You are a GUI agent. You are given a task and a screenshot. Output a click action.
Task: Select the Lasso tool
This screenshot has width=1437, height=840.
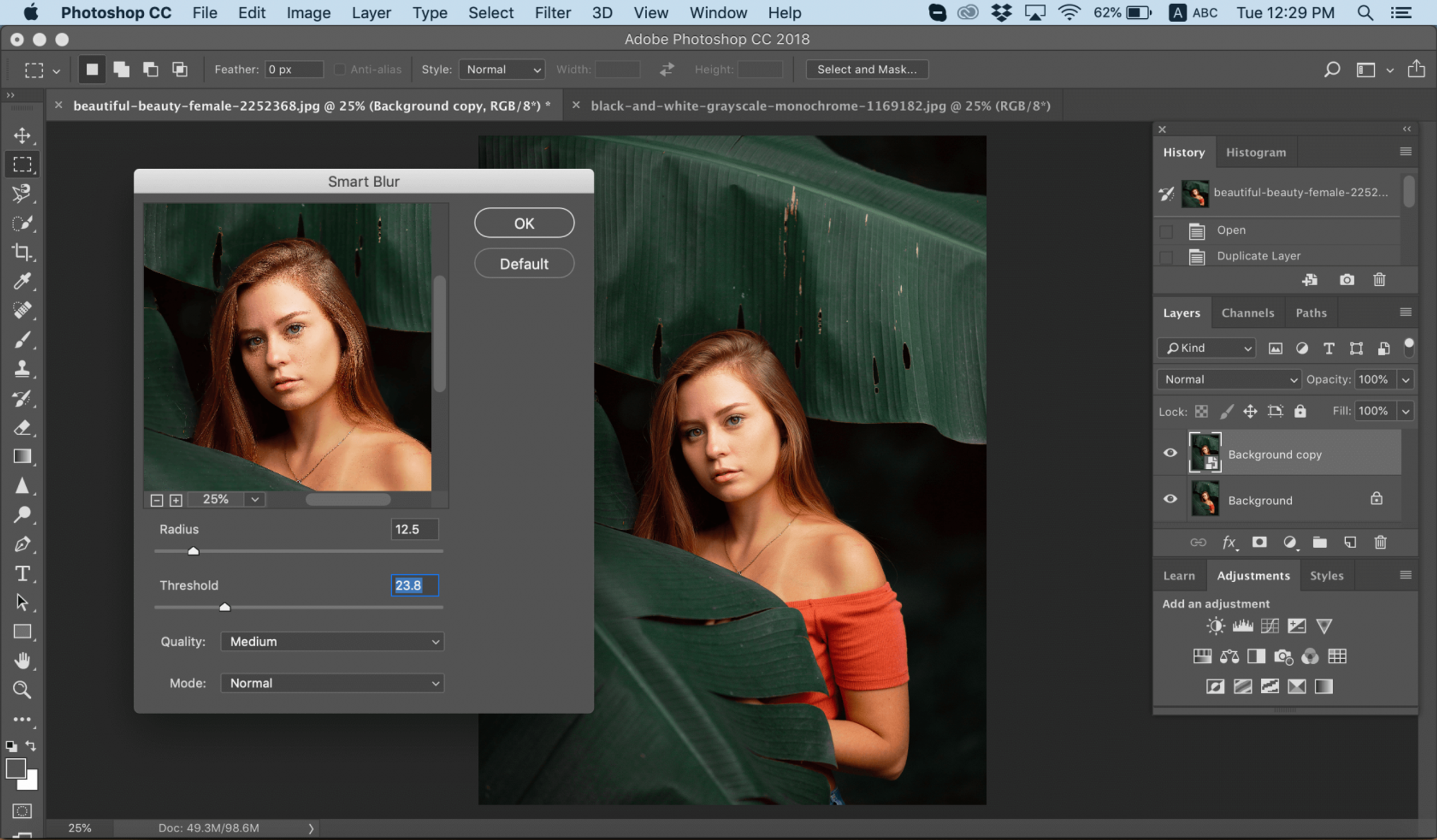tap(23, 193)
